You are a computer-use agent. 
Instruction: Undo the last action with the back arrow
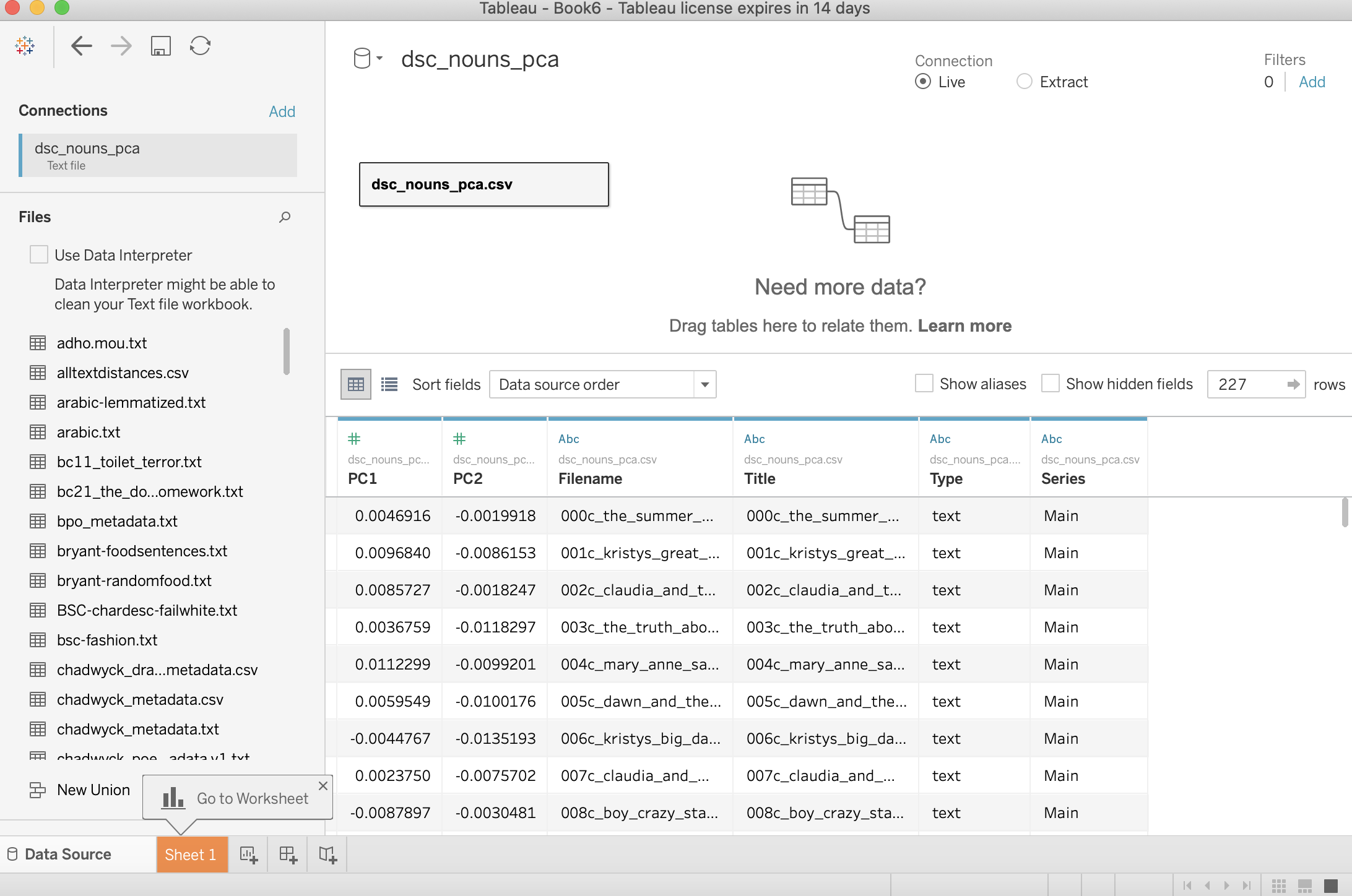coord(81,46)
